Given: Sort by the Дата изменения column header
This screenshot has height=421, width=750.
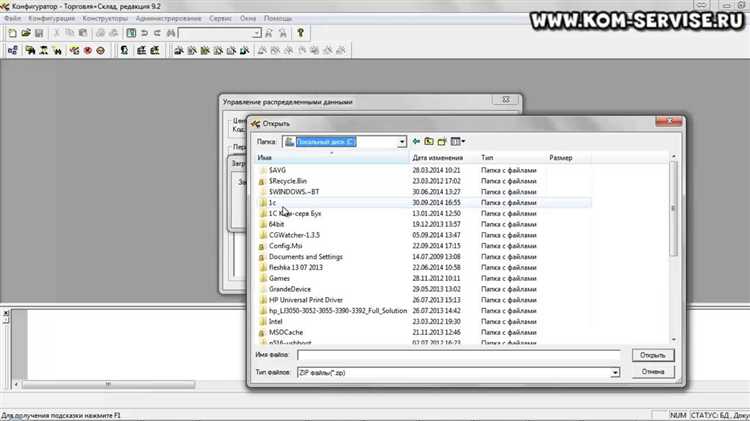Looking at the screenshot, I should coord(443,157).
